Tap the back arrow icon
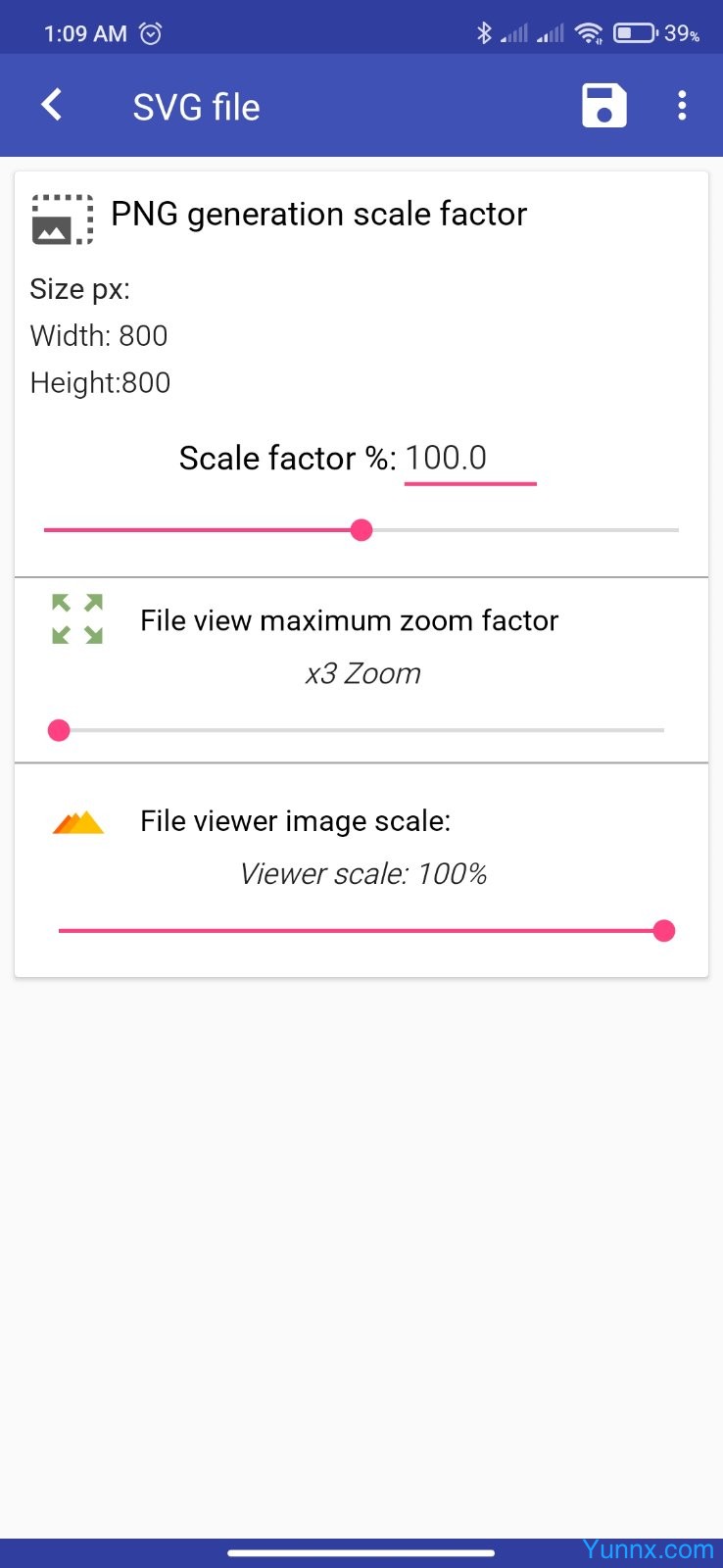The image size is (723, 1568). point(52,105)
